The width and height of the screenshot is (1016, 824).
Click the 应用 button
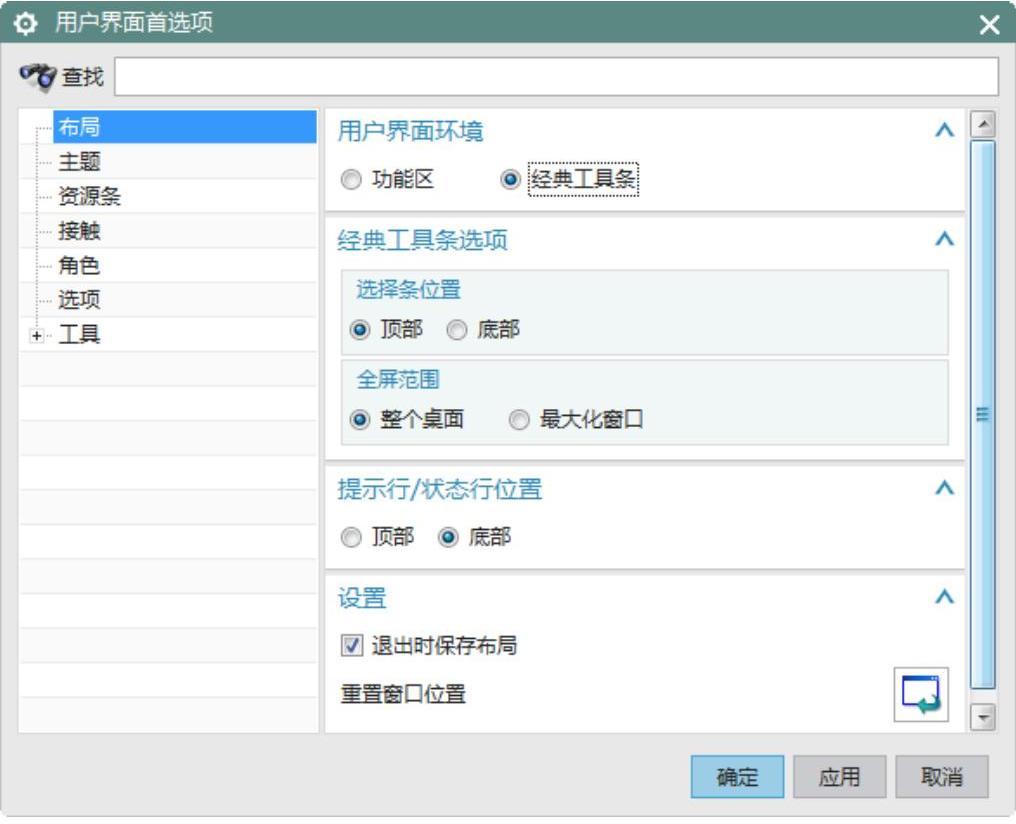point(839,776)
